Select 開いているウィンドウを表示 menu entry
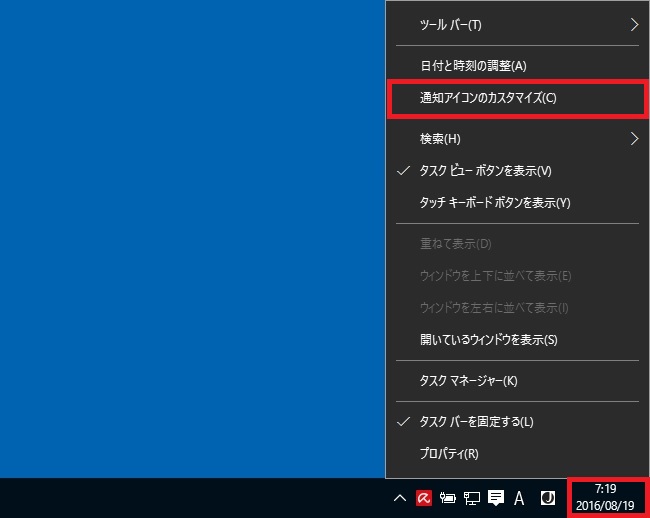The image size is (650, 518). (x=488, y=340)
